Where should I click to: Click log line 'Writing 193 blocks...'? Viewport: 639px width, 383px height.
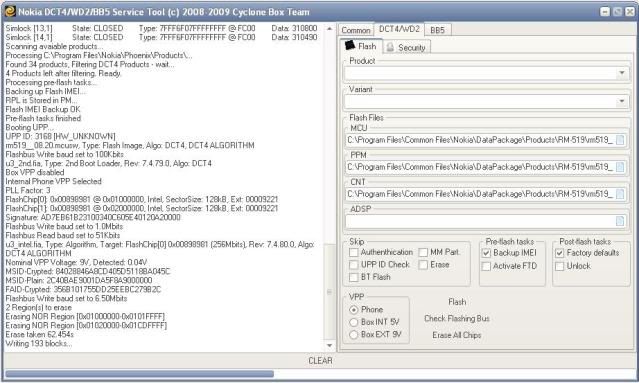(x=39, y=344)
